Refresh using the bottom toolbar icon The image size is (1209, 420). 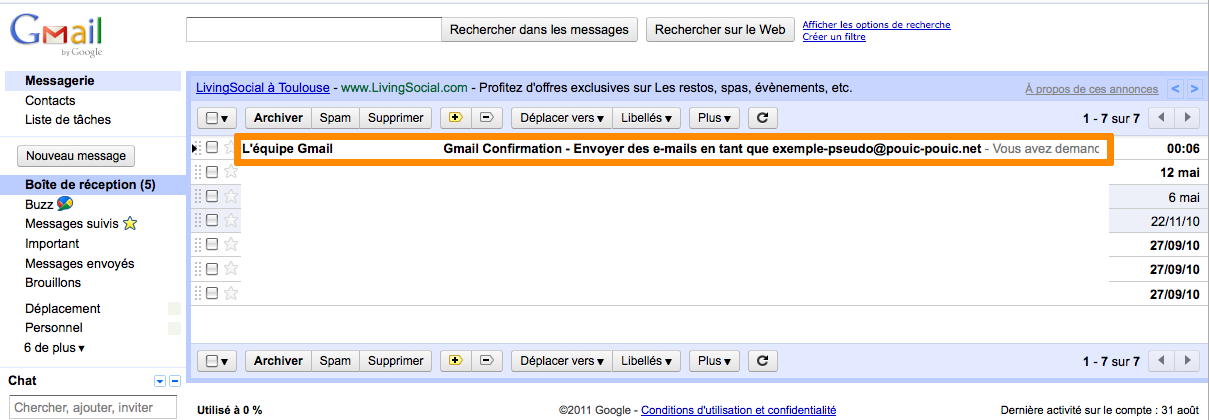[x=762, y=361]
